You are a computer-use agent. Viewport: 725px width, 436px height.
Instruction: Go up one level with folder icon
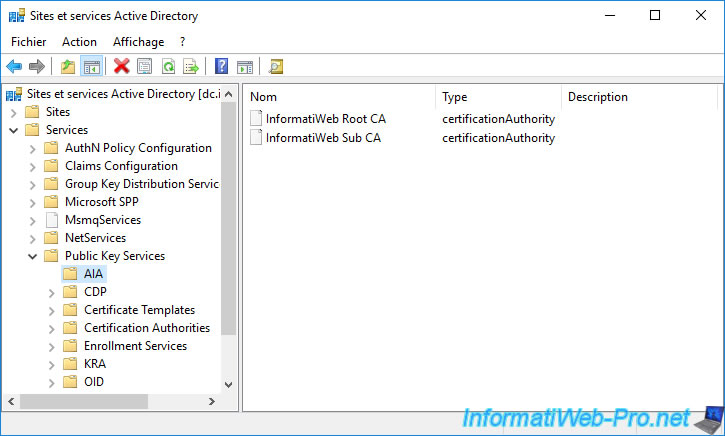click(x=68, y=67)
